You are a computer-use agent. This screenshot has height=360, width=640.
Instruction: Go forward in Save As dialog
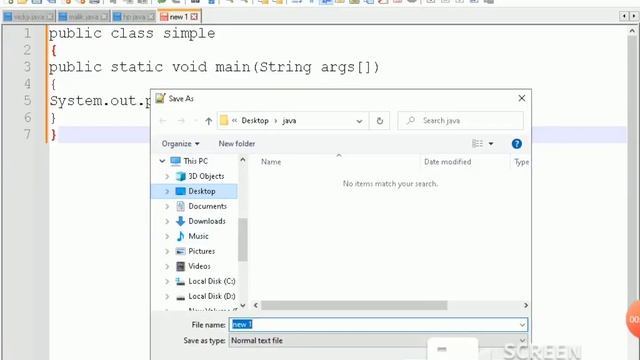[x=181, y=121]
